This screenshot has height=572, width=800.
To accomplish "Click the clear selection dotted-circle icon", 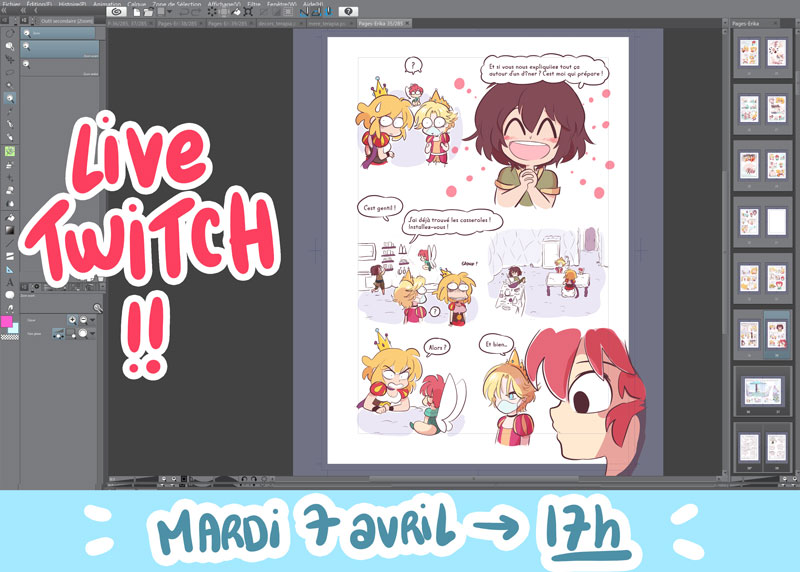I will click(x=212, y=11).
